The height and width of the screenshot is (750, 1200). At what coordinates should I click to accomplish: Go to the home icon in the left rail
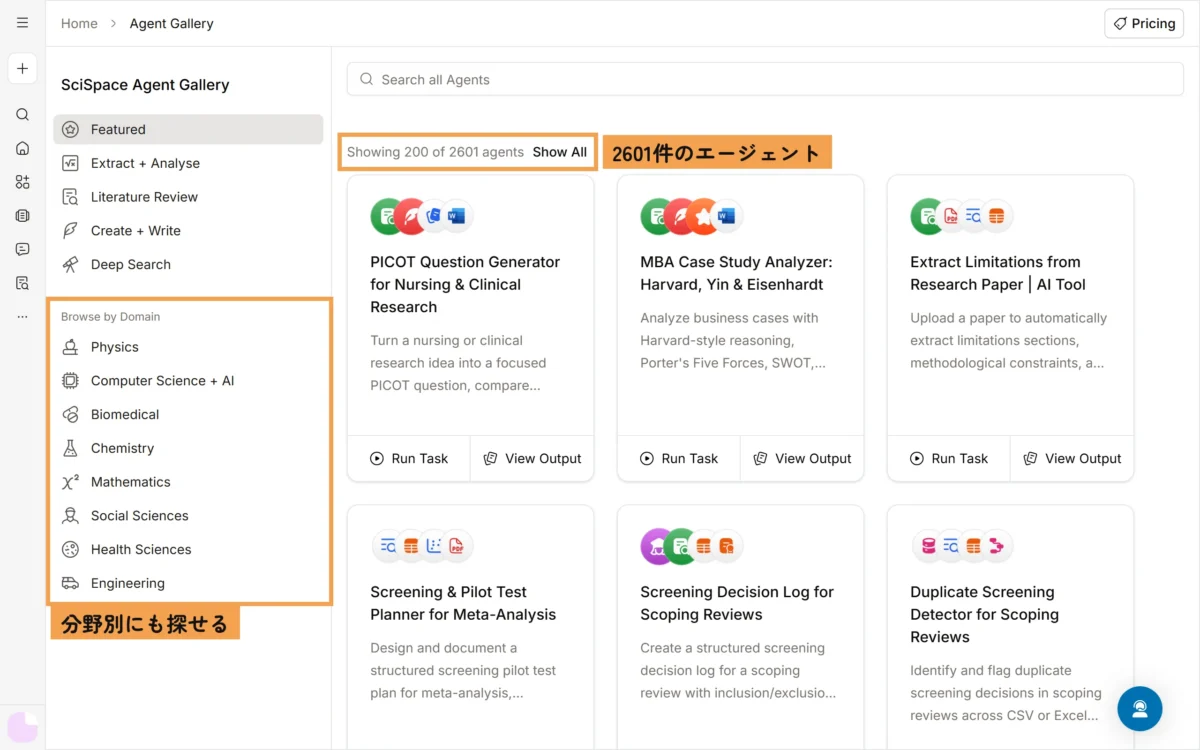click(22, 148)
